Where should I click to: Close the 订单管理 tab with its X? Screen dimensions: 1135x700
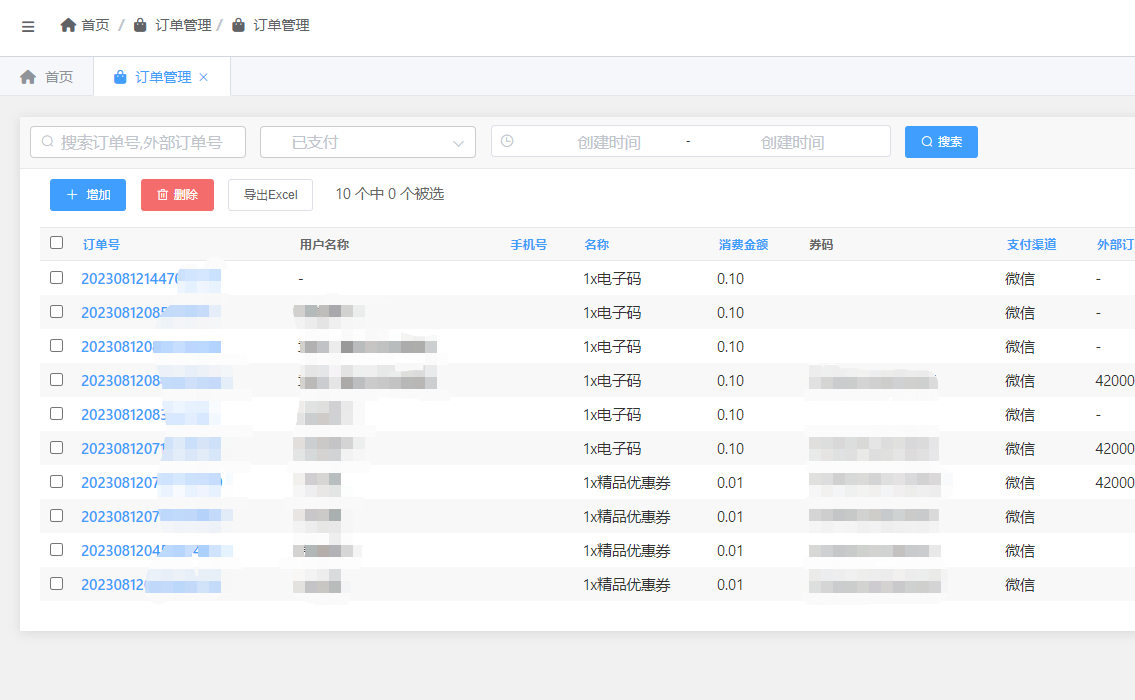[204, 77]
